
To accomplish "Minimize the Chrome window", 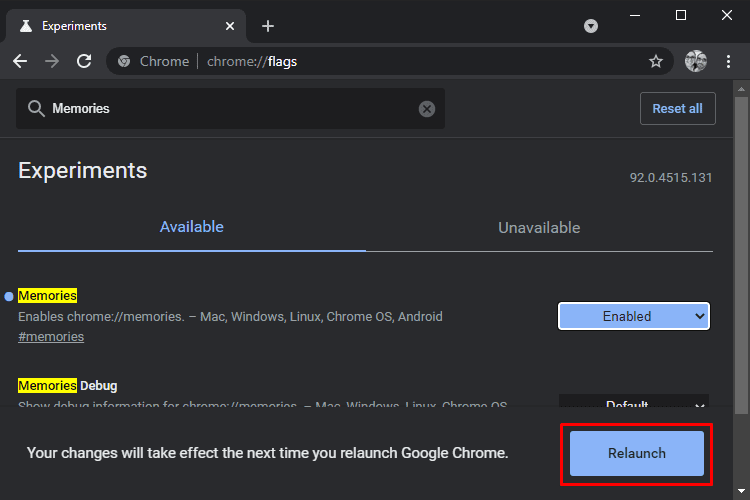I will tap(635, 15).
